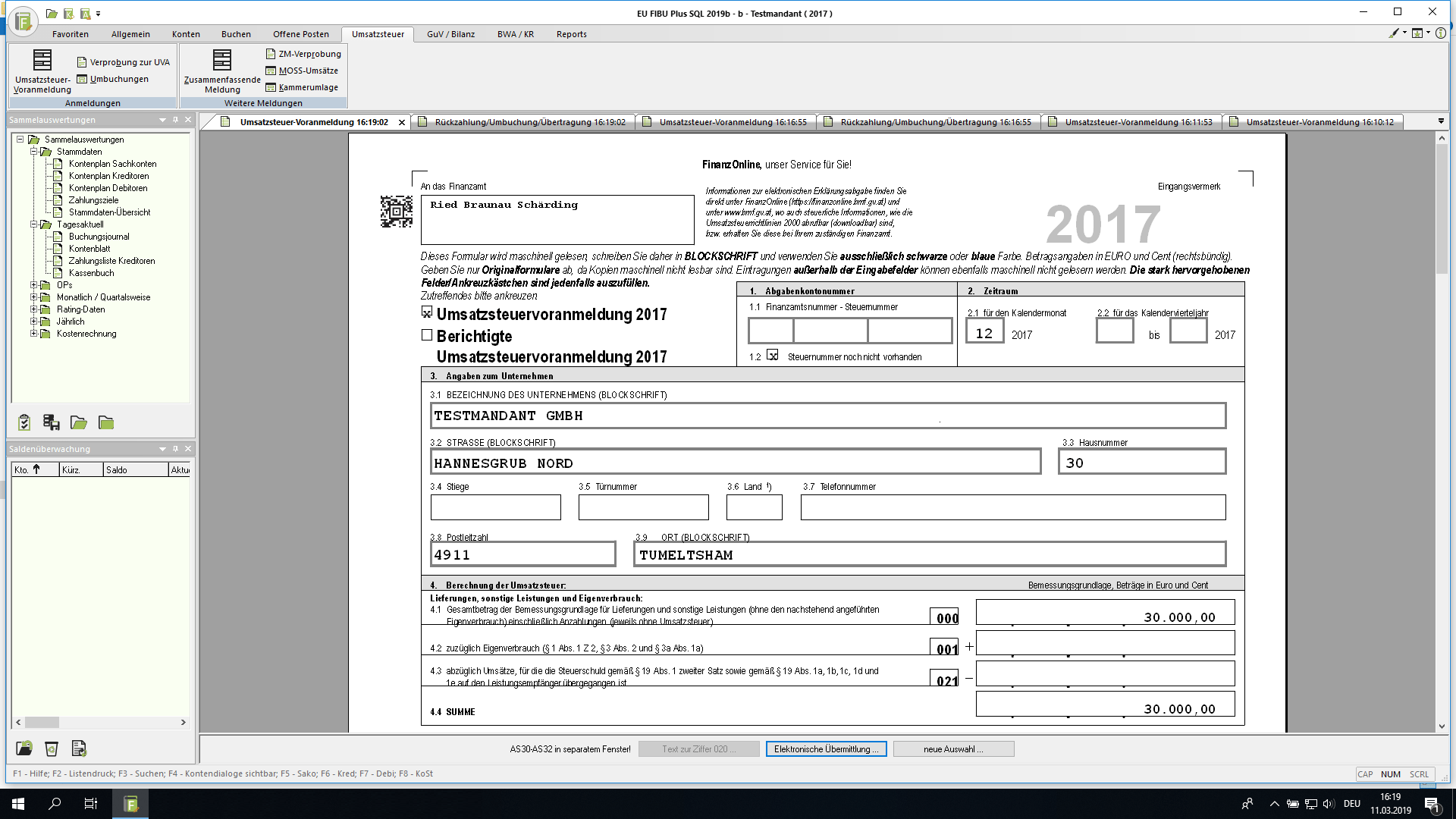
Task: Expand the OPs tree folder
Action: [33, 285]
